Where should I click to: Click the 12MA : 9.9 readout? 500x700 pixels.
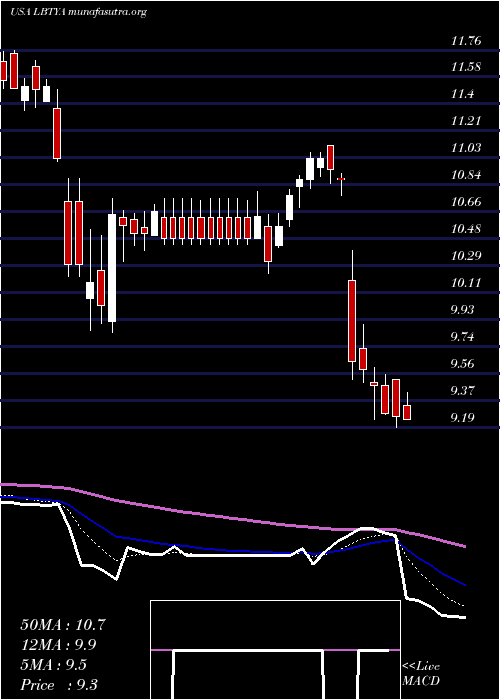tap(58, 645)
